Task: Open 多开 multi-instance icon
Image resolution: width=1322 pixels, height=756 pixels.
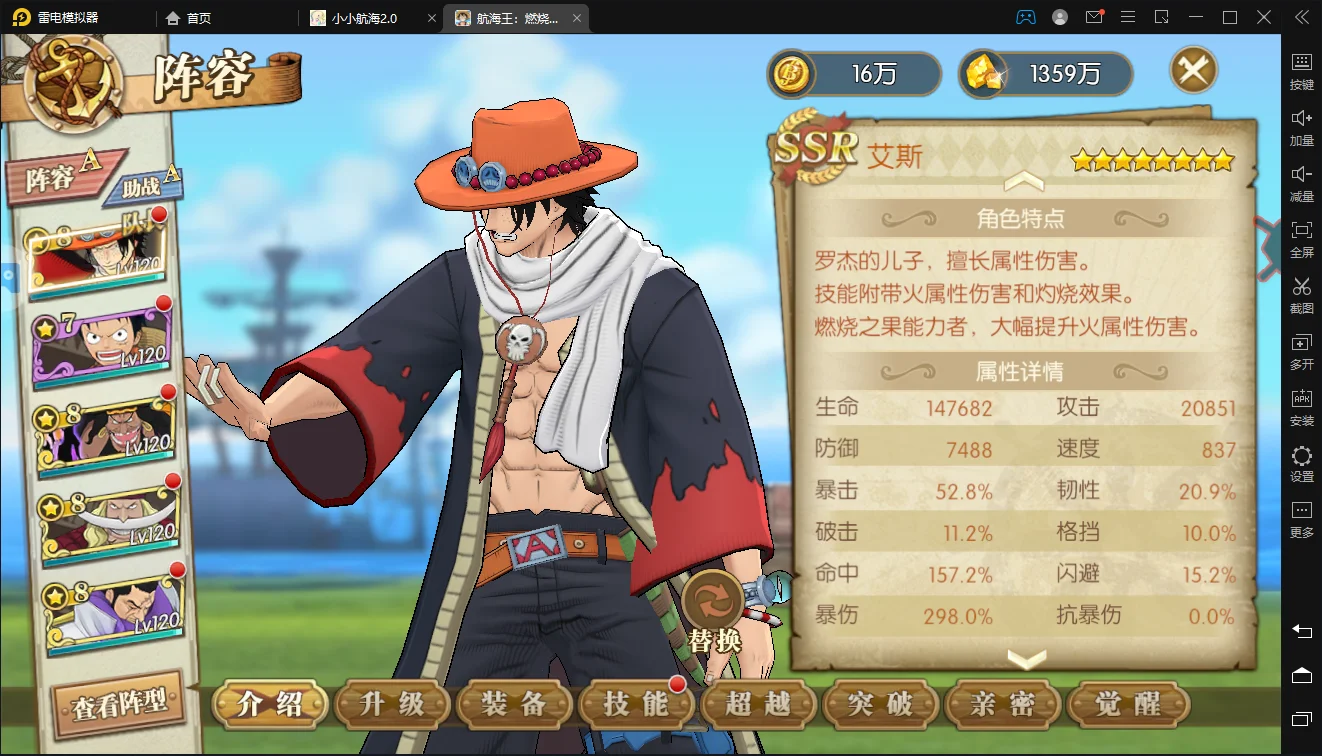Action: (x=1301, y=351)
